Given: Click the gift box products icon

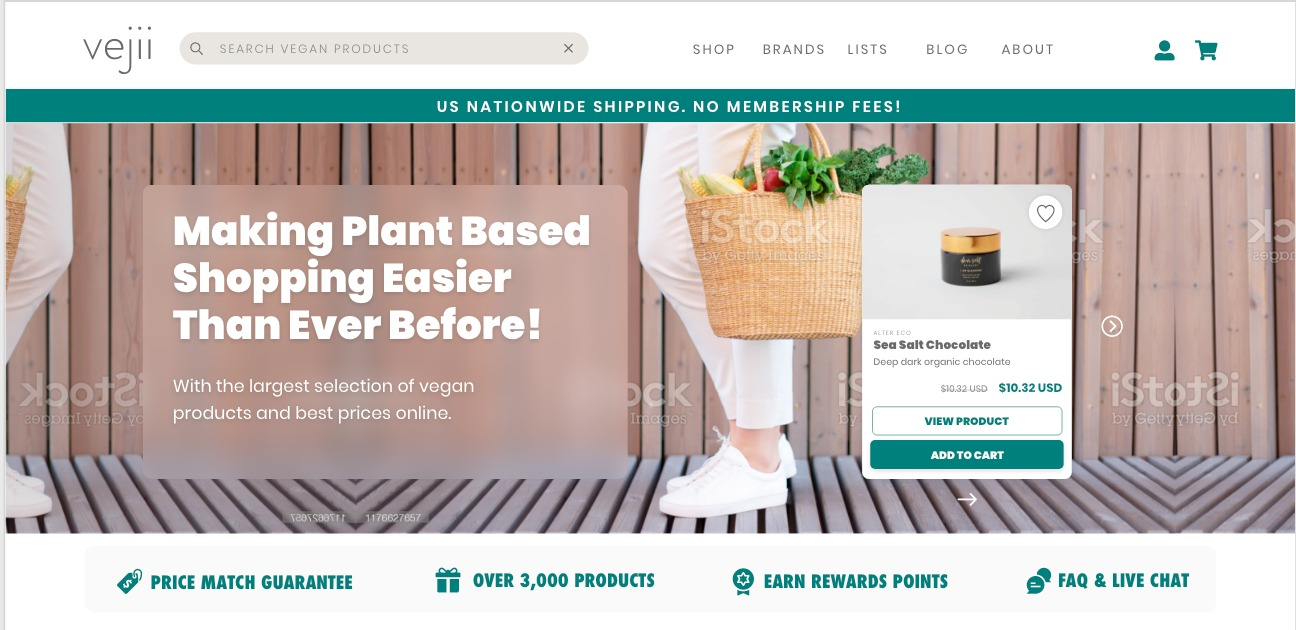Looking at the screenshot, I should click(448, 580).
